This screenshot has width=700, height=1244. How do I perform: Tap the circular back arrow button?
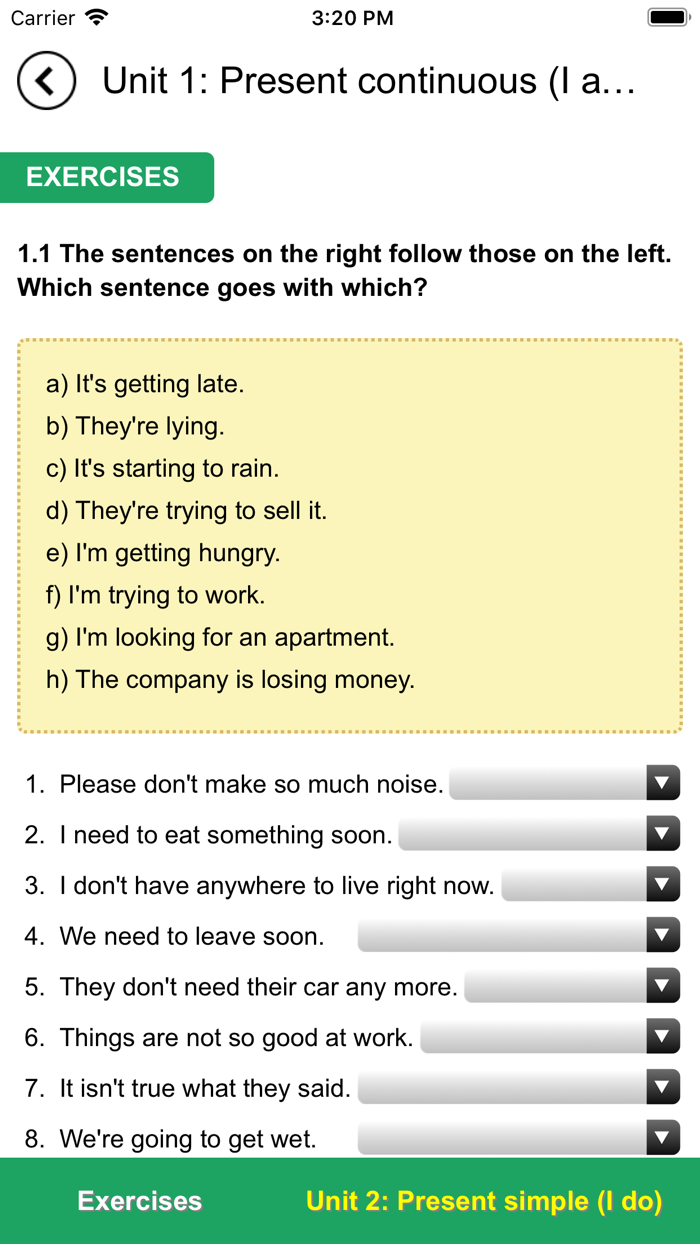click(46, 81)
